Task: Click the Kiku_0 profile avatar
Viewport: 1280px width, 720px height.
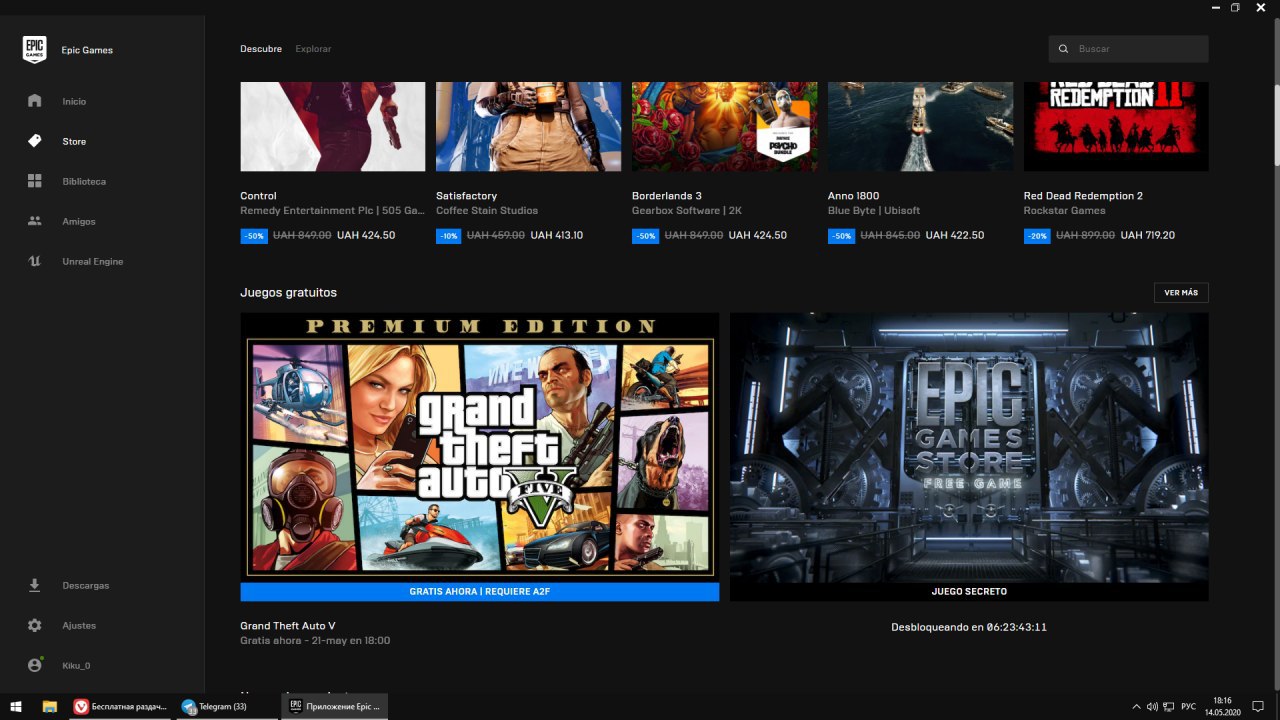Action: coord(35,665)
